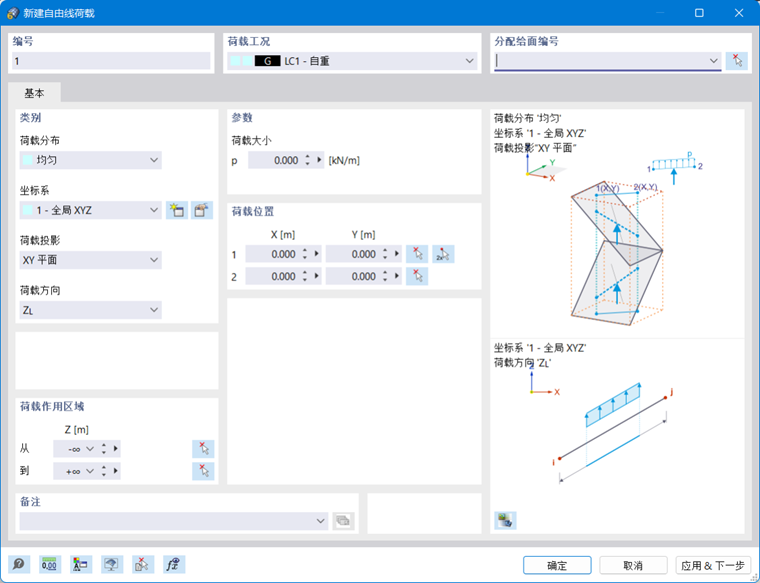
Task: Click the 取消 button
Action: click(633, 565)
